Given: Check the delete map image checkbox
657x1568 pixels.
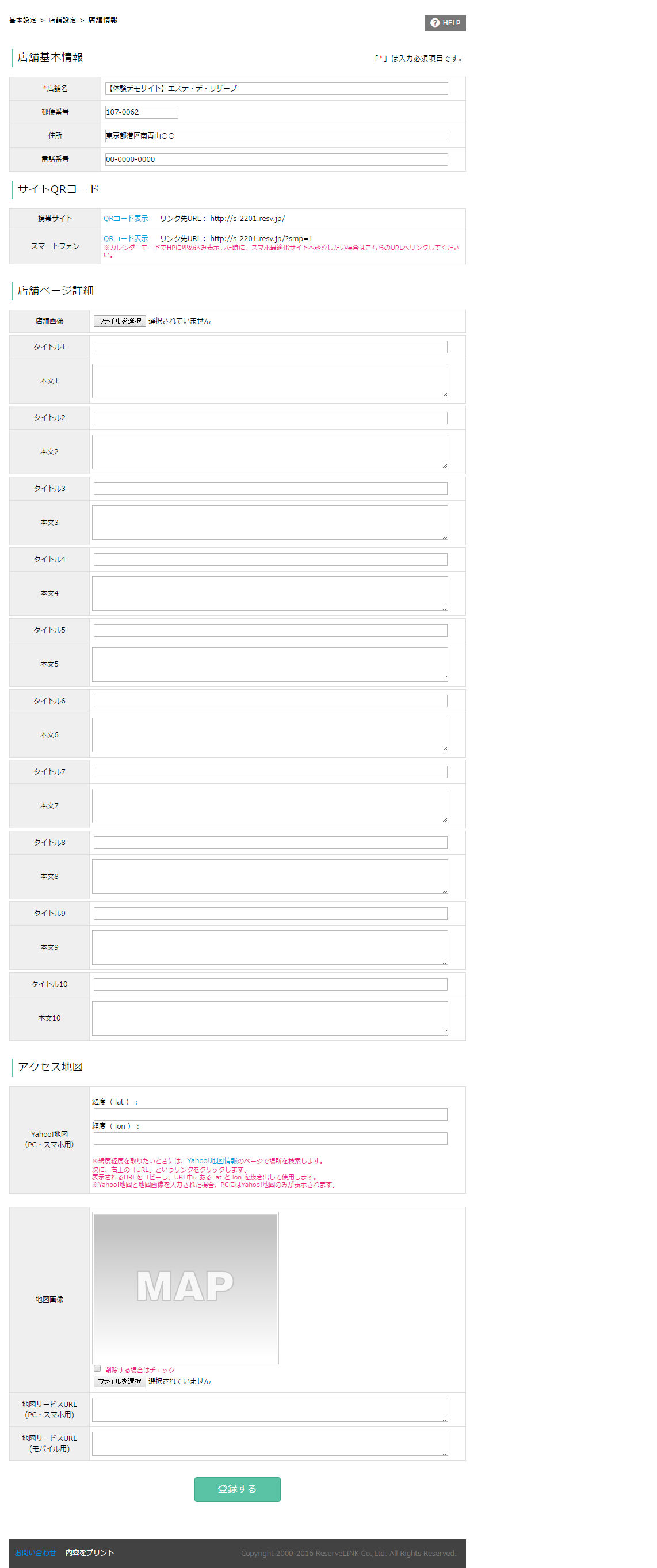Looking at the screenshot, I should point(97,1368).
